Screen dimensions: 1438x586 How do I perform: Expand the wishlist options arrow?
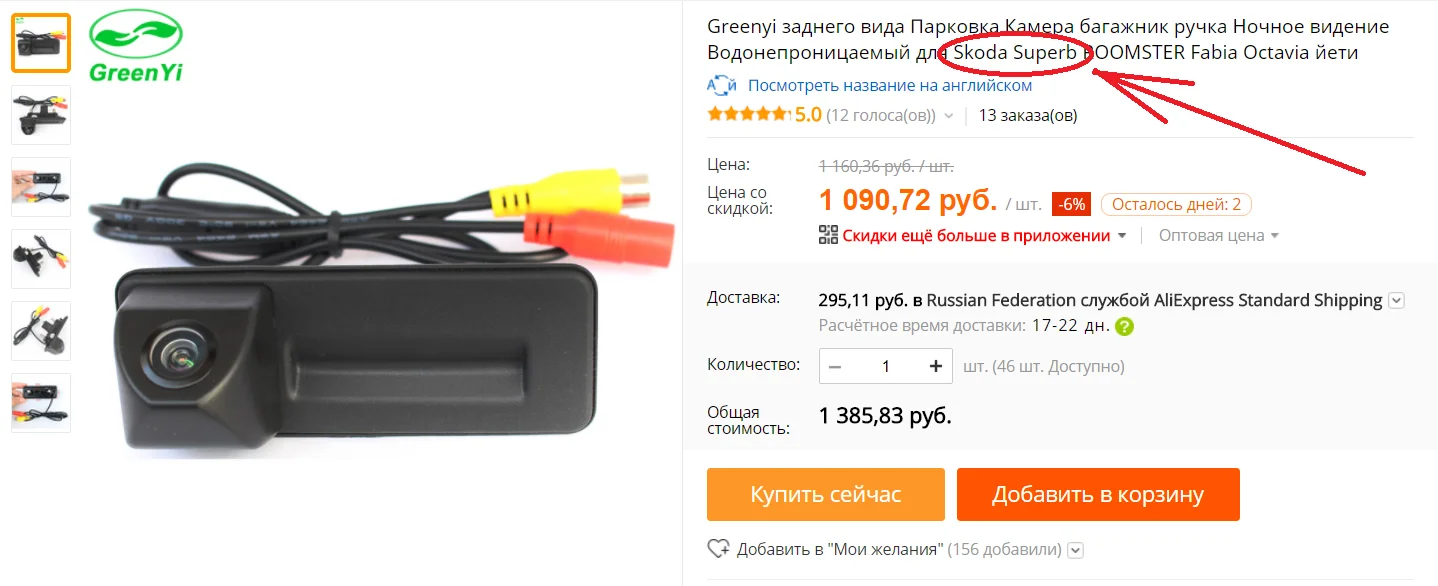[1075, 549]
